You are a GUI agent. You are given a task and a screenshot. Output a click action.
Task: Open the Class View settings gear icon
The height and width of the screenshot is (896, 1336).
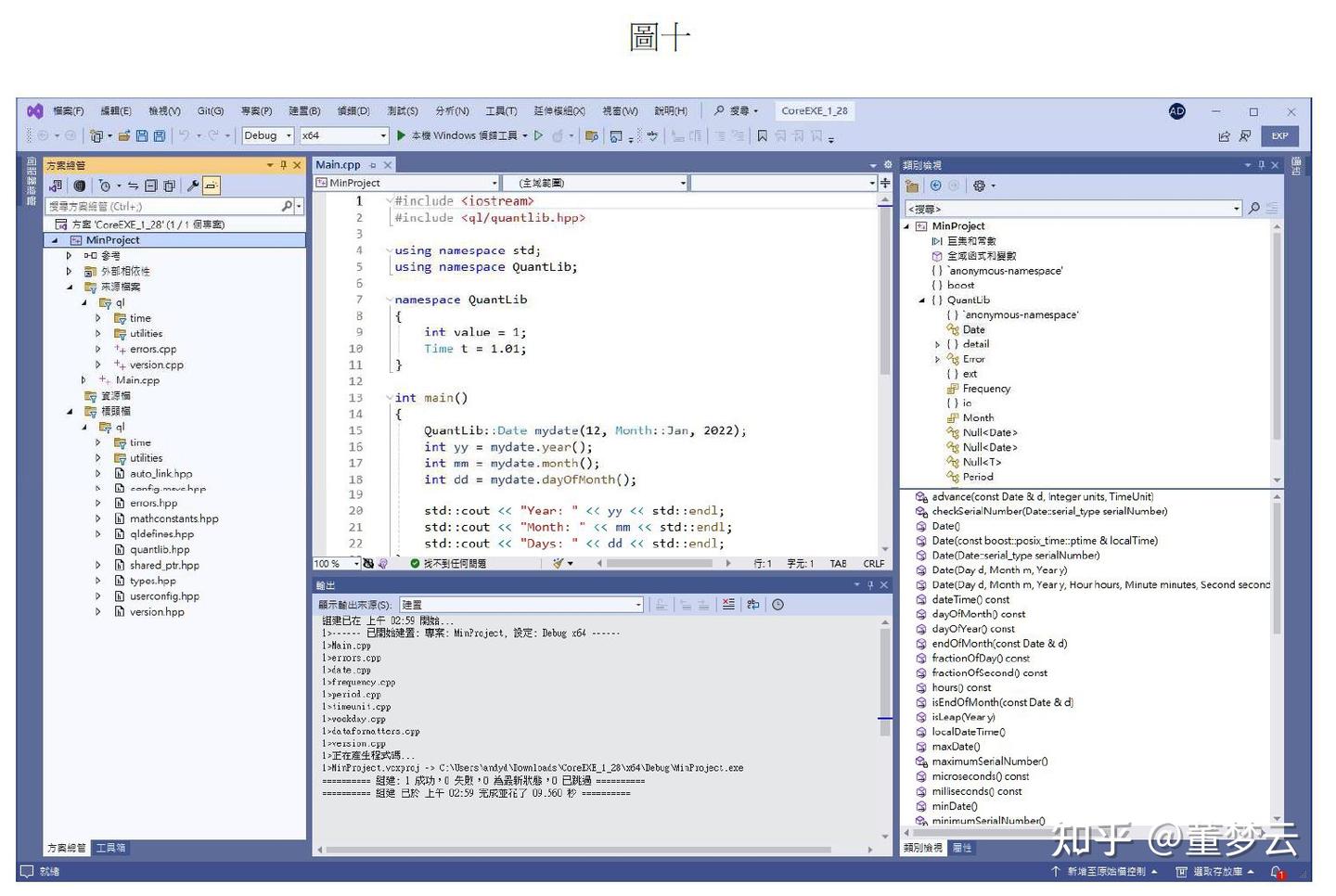[x=980, y=186]
